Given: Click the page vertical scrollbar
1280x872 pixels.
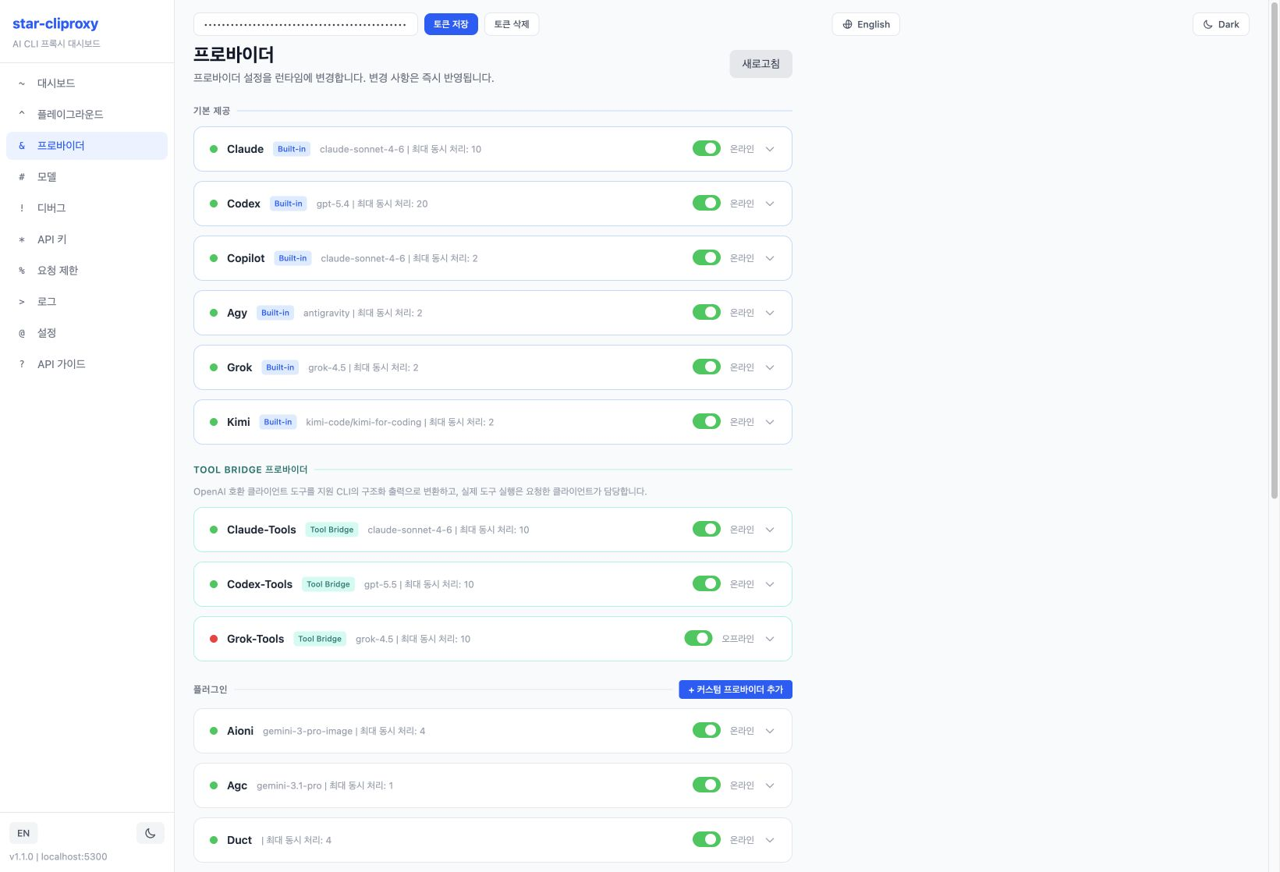Looking at the screenshot, I should 1274,250.
